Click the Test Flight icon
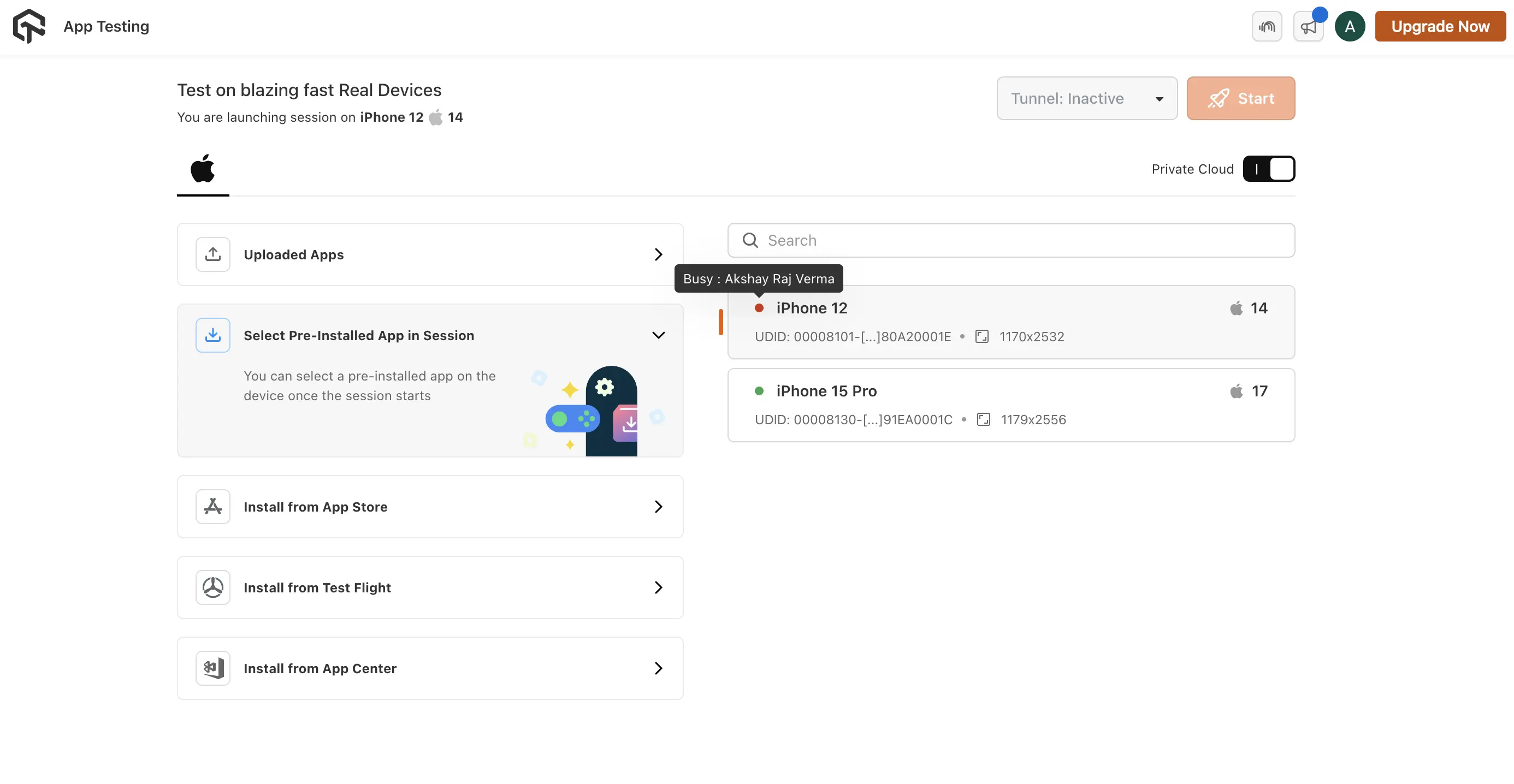The width and height of the screenshot is (1514, 784). [213, 587]
